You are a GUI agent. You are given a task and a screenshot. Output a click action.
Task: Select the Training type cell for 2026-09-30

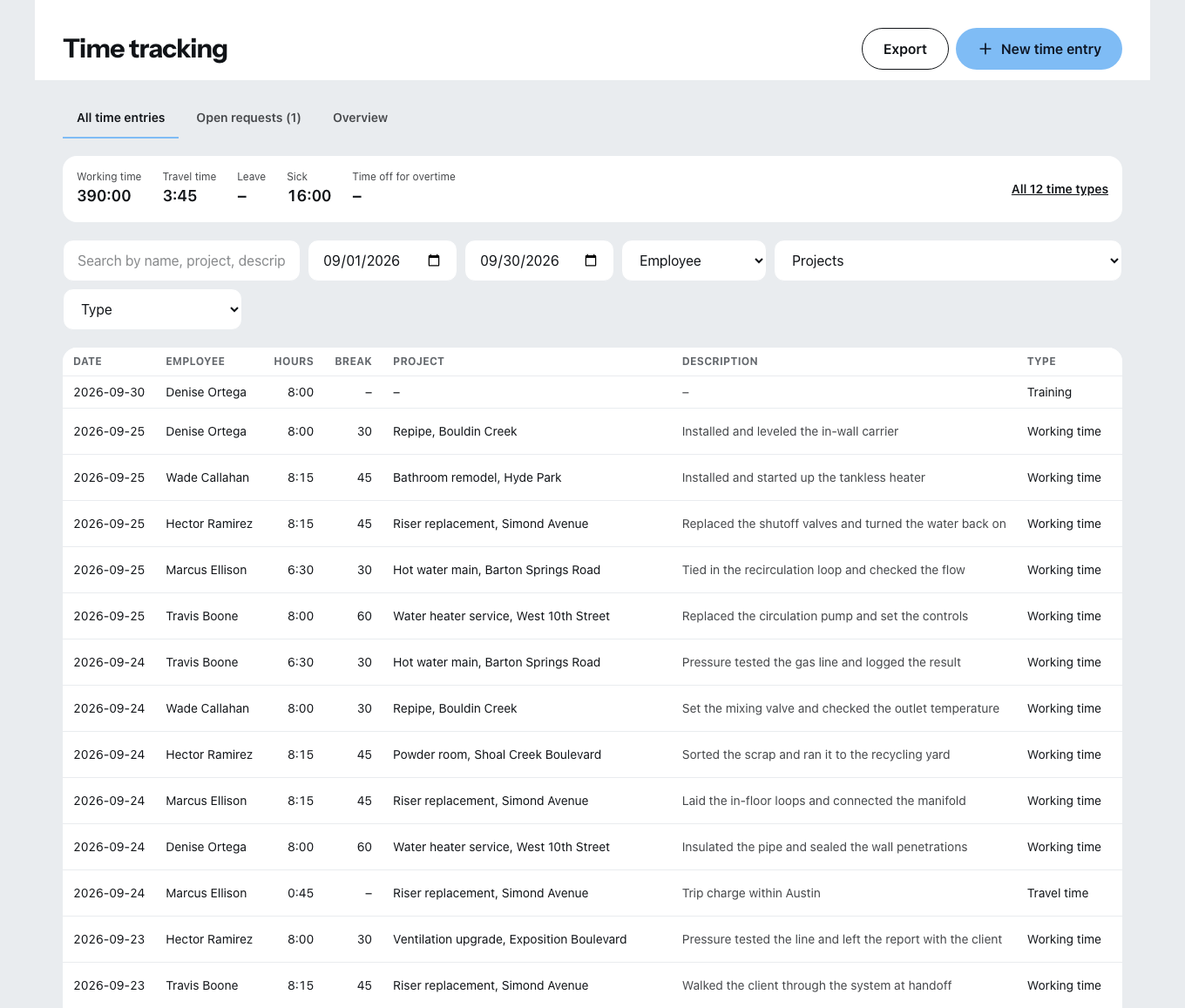click(1049, 392)
